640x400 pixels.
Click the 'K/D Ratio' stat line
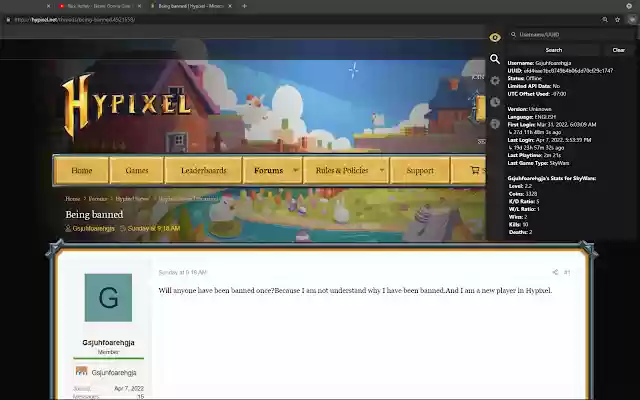coord(524,202)
